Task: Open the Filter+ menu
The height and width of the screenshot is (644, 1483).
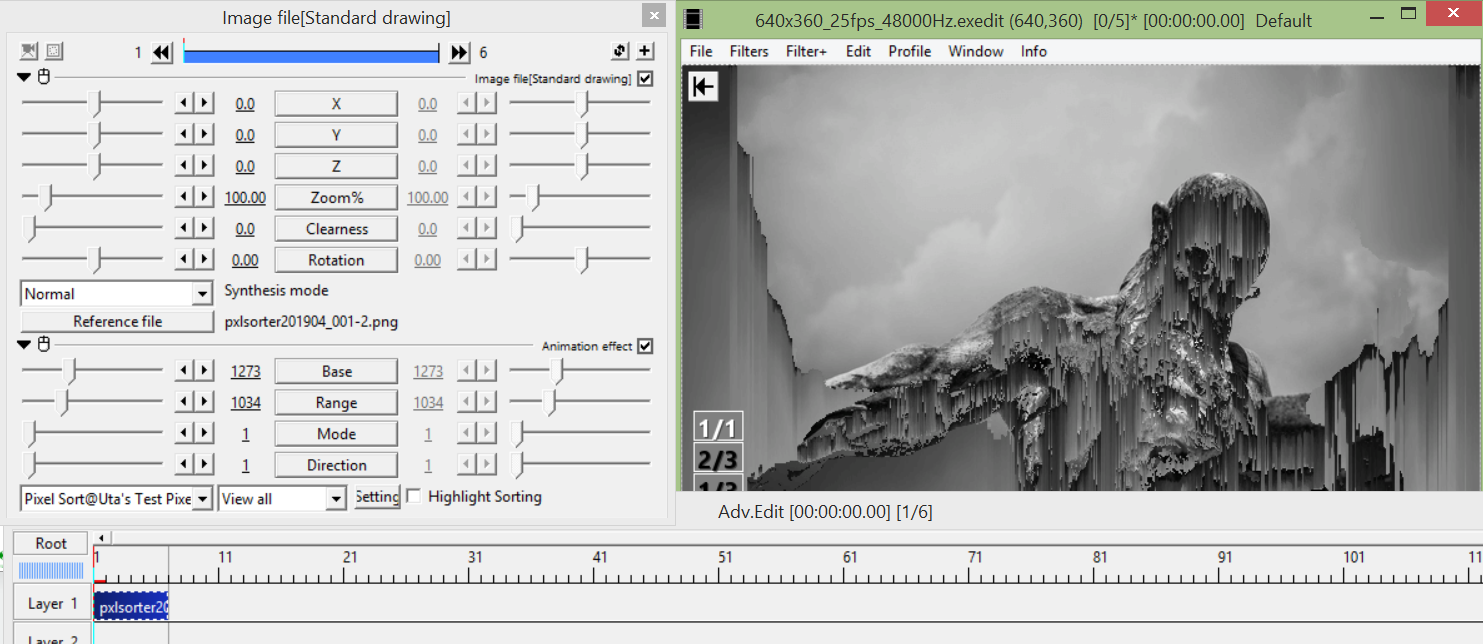Action: pos(806,51)
